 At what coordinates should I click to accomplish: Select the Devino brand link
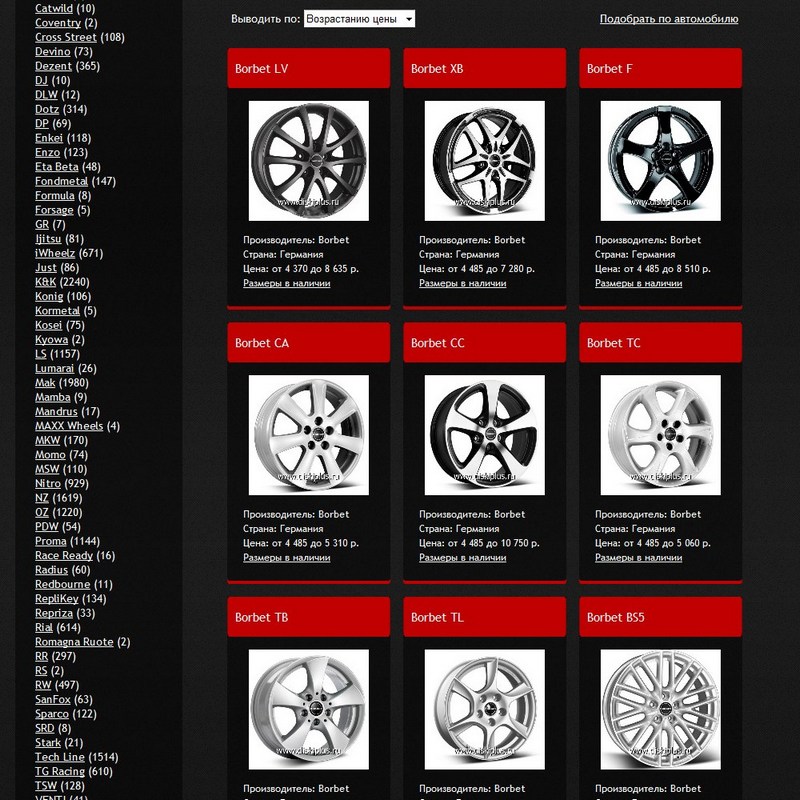[x=53, y=52]
